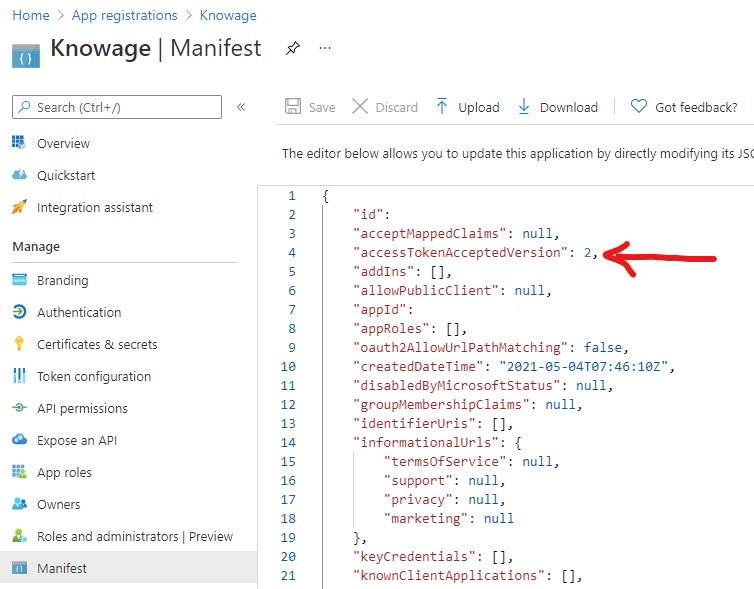
Task: Open Token configuration menu item
Action: (x=94, y=376)
